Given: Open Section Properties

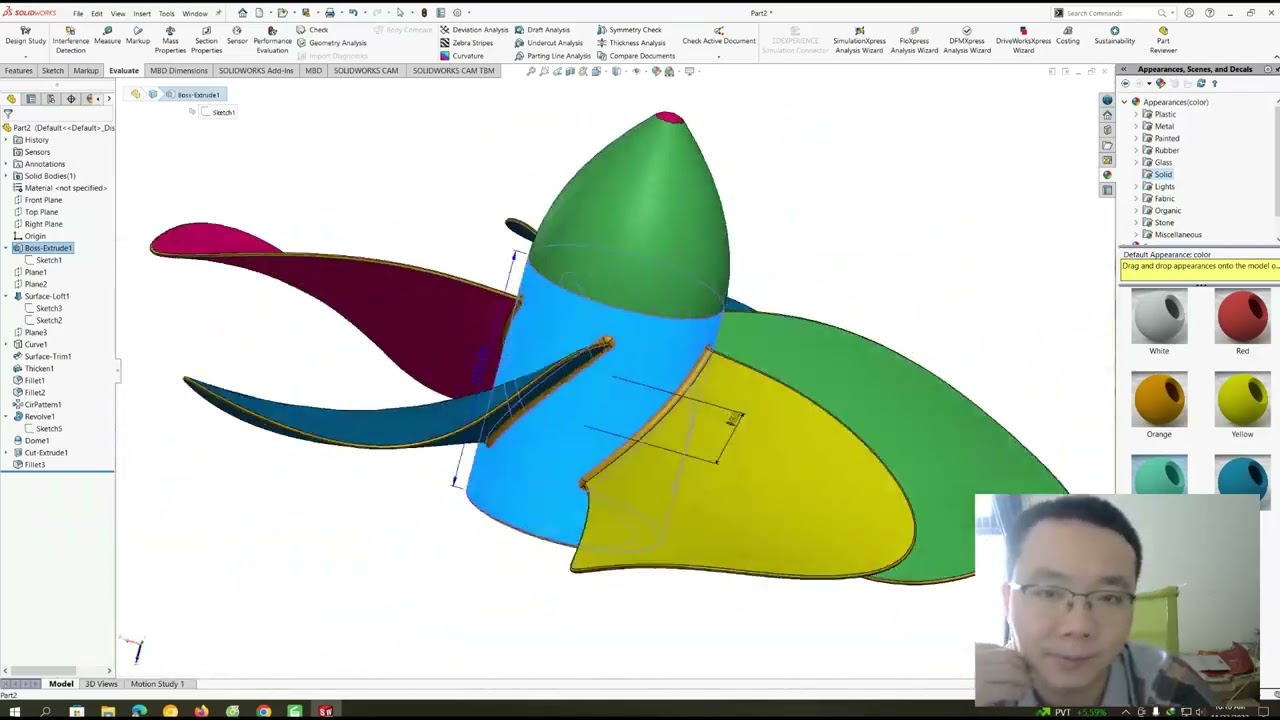Looking at the screenshot, I should (206, 40).
